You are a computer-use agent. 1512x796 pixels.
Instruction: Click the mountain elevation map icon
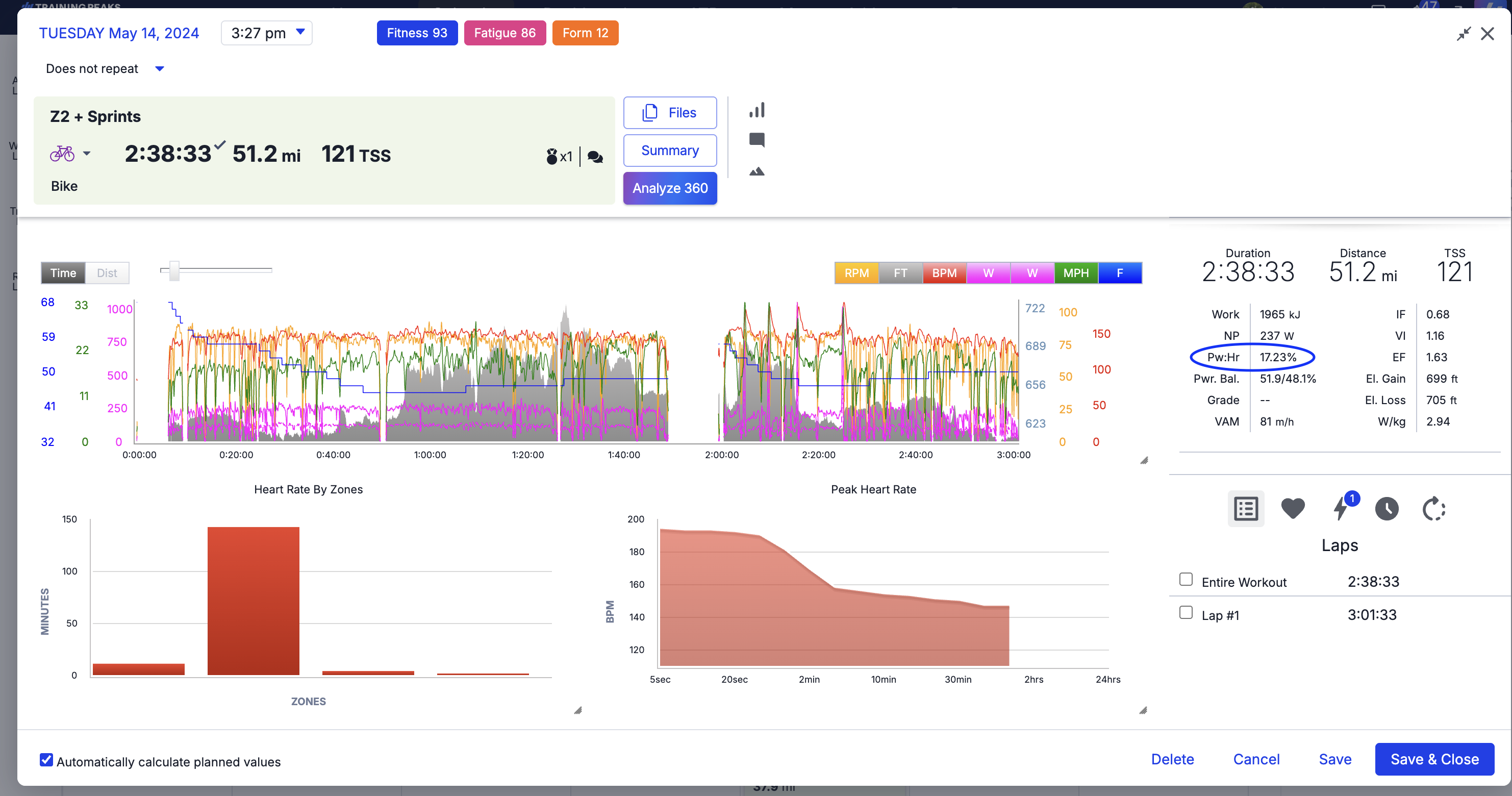click(757, 171)
